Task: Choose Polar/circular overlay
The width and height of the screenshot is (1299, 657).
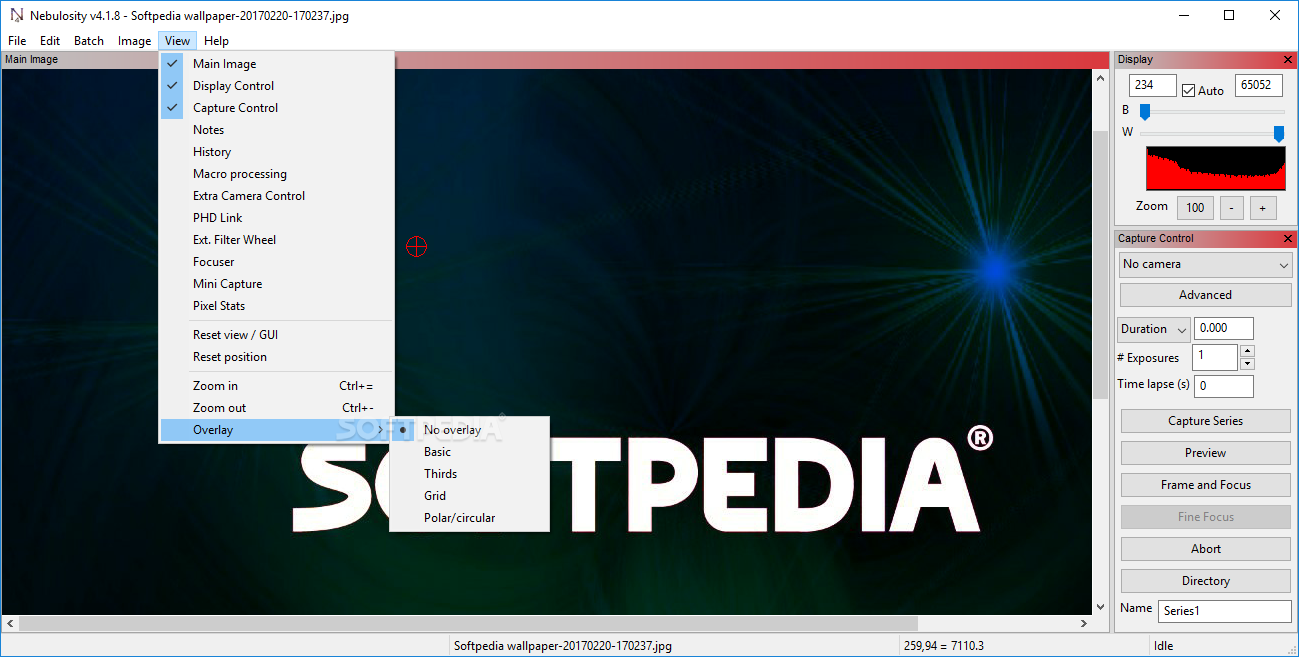Action: (469, 518)
